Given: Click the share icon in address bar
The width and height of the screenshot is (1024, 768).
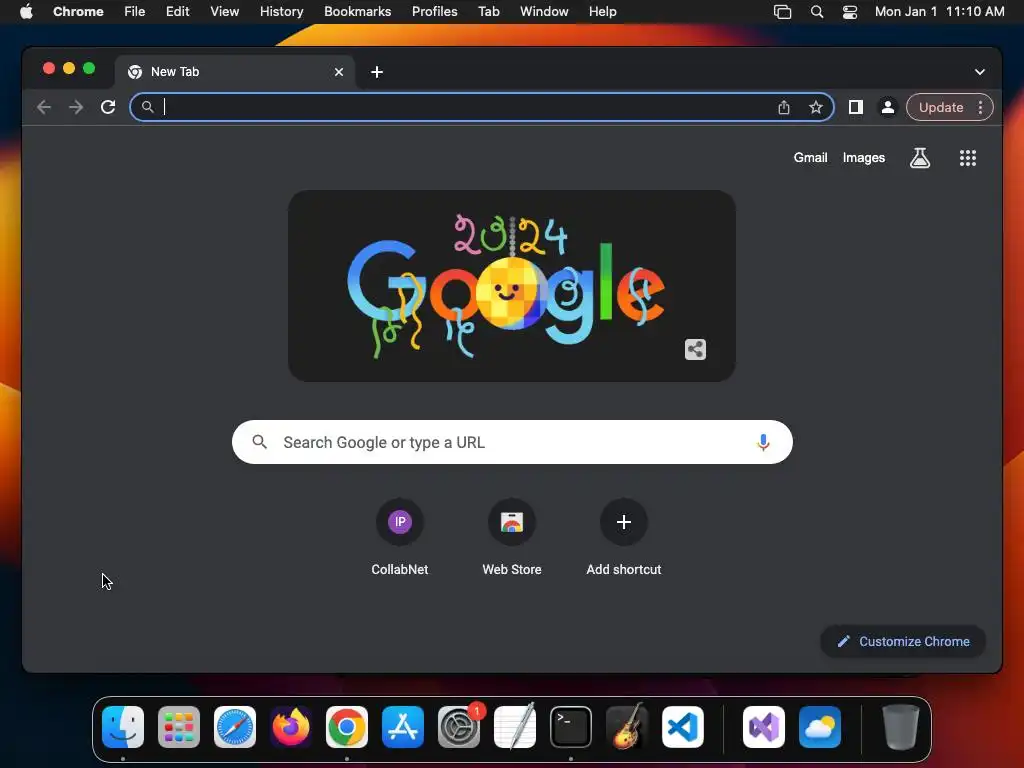Looking at the screenshot, I should pos(784,108).
